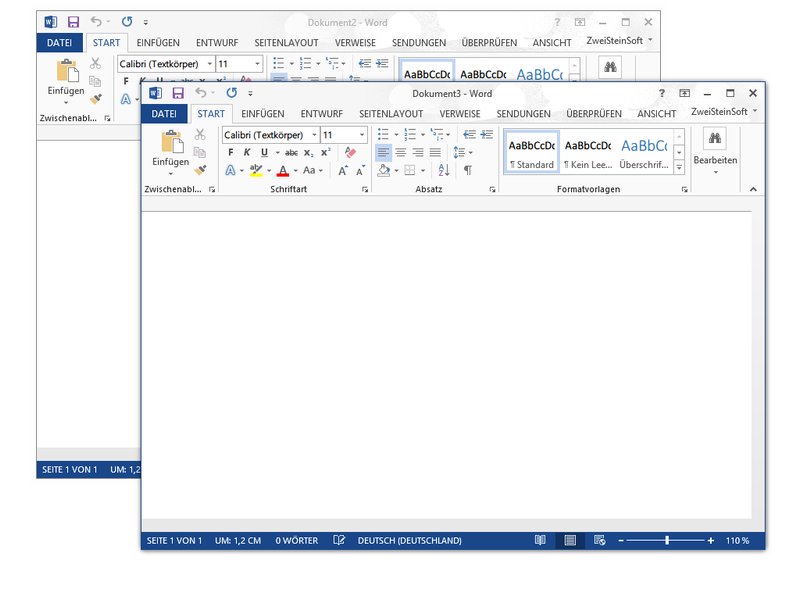Open bullets list dropdown in Dokument3
The image size is (800, 600).
pos(396,135)
